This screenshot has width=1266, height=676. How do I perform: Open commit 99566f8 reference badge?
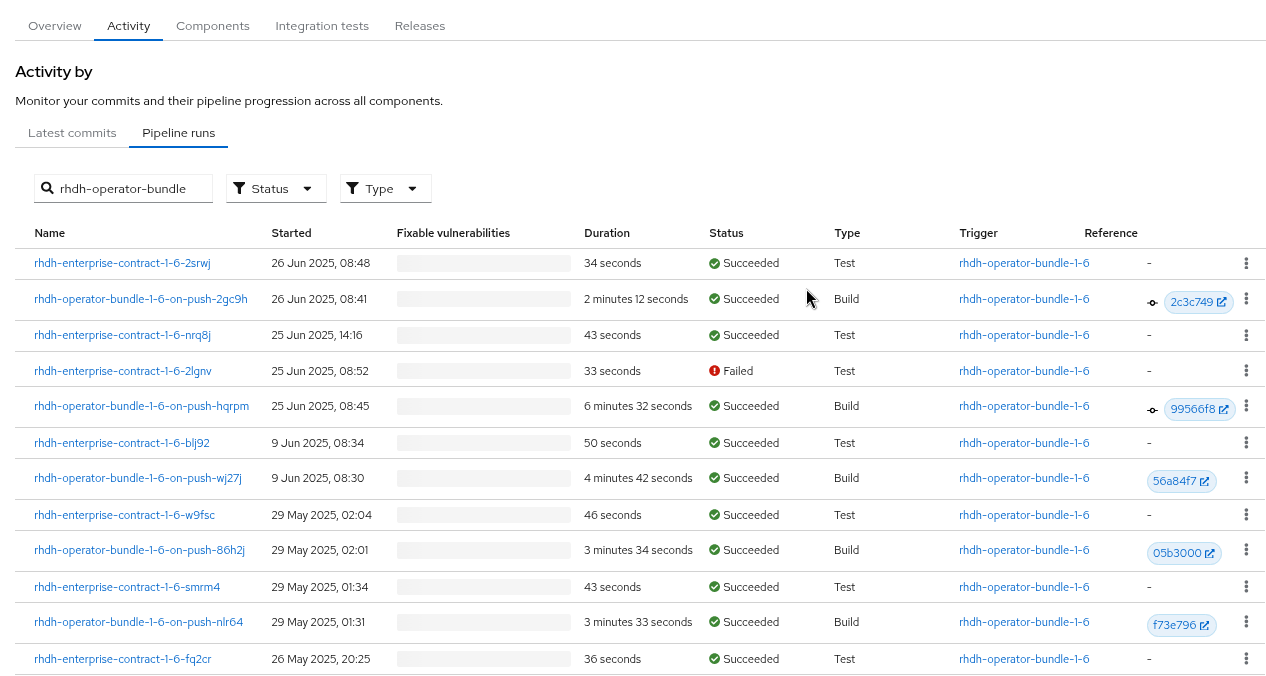[x=1199, y=409]
